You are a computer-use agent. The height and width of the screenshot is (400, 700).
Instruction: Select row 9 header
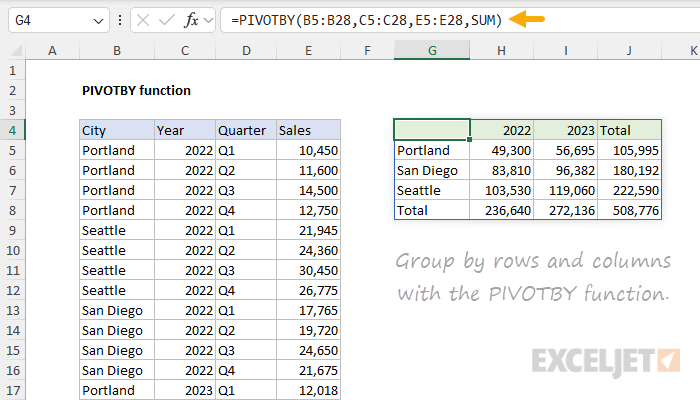click(12, 230)
